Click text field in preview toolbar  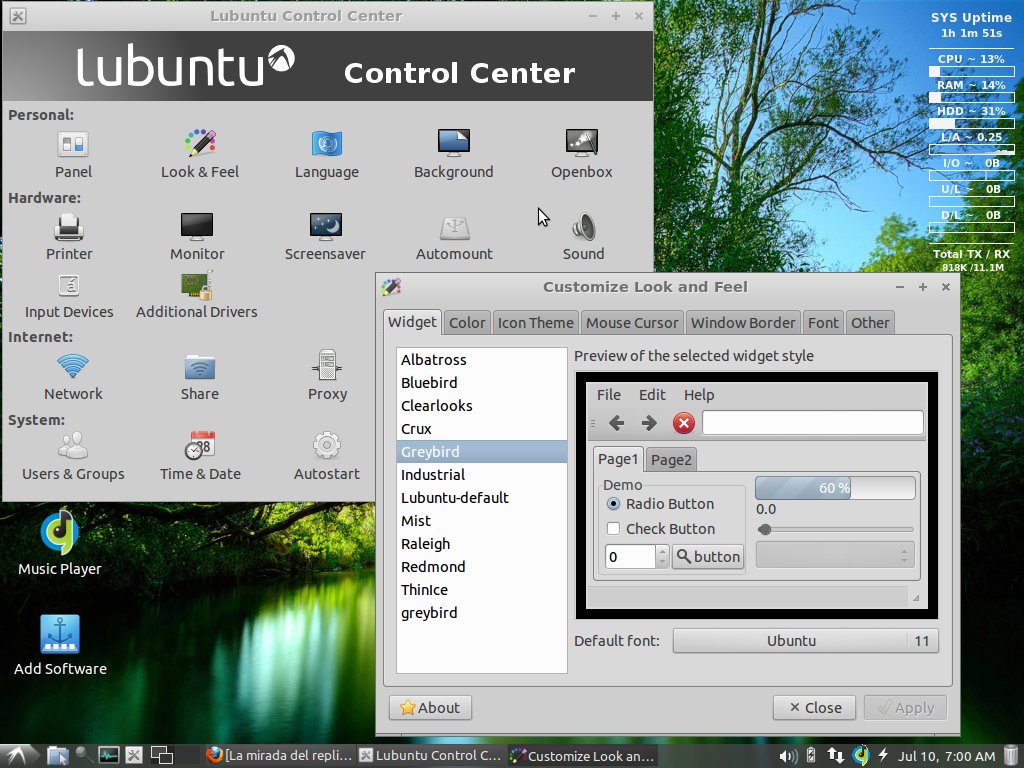[x=812, y=423]
